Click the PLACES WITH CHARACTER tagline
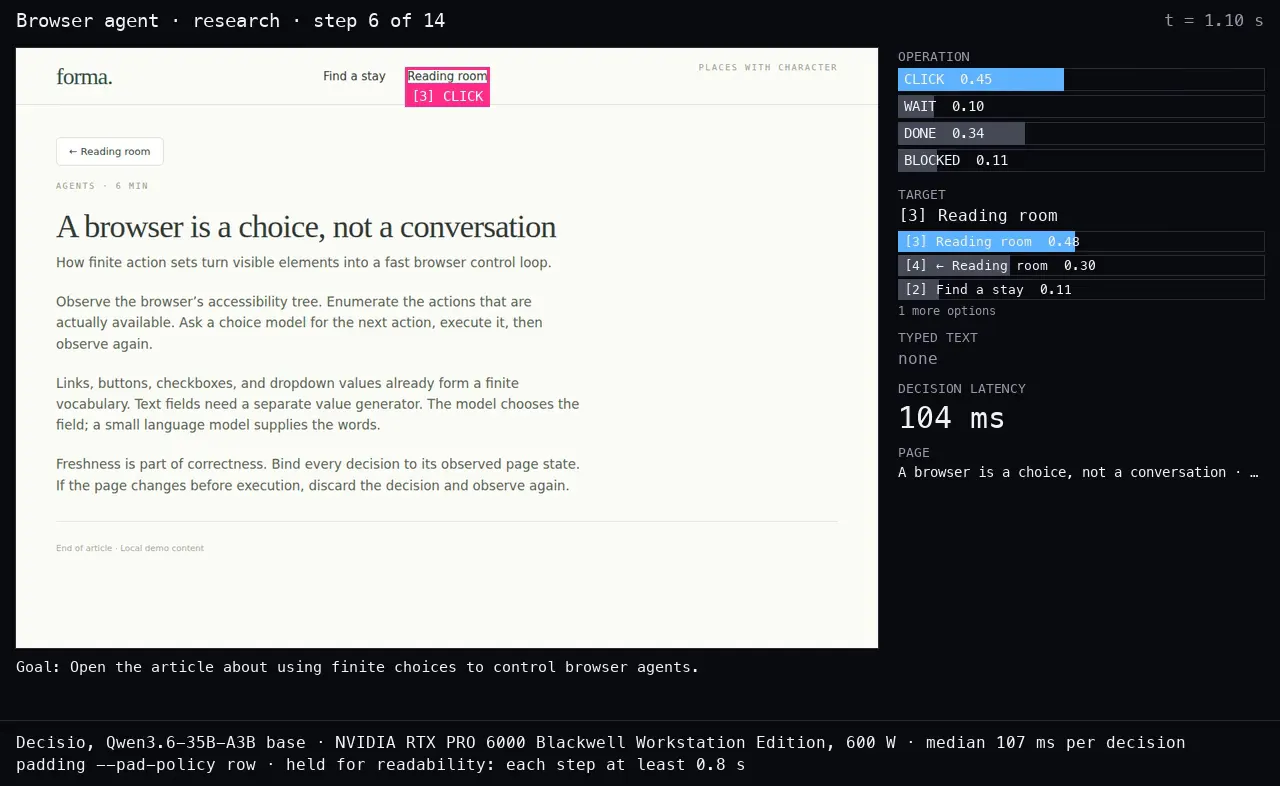 click(x=768, y=68)
